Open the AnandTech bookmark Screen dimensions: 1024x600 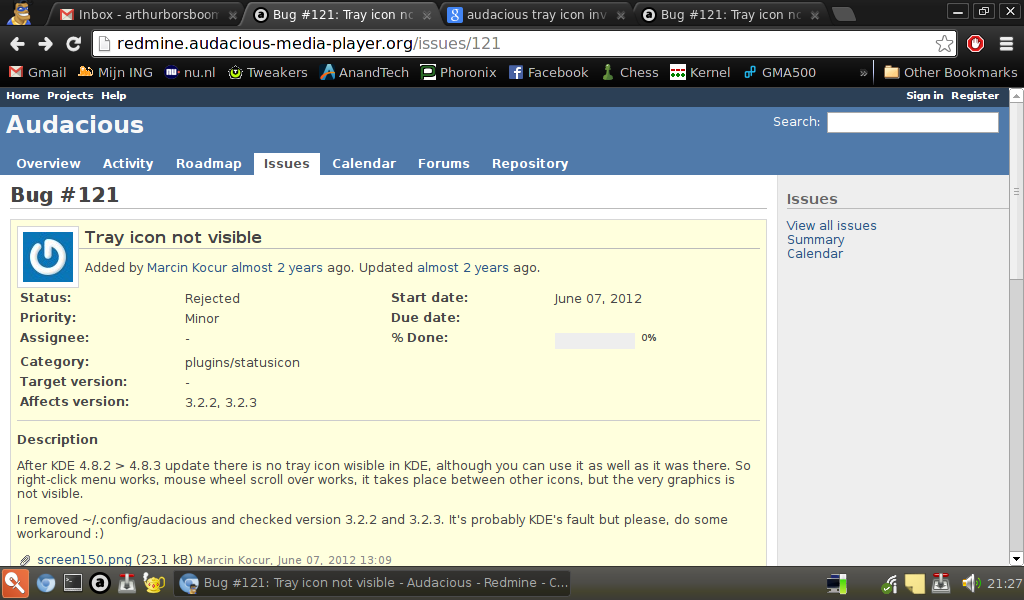point(364,72)
